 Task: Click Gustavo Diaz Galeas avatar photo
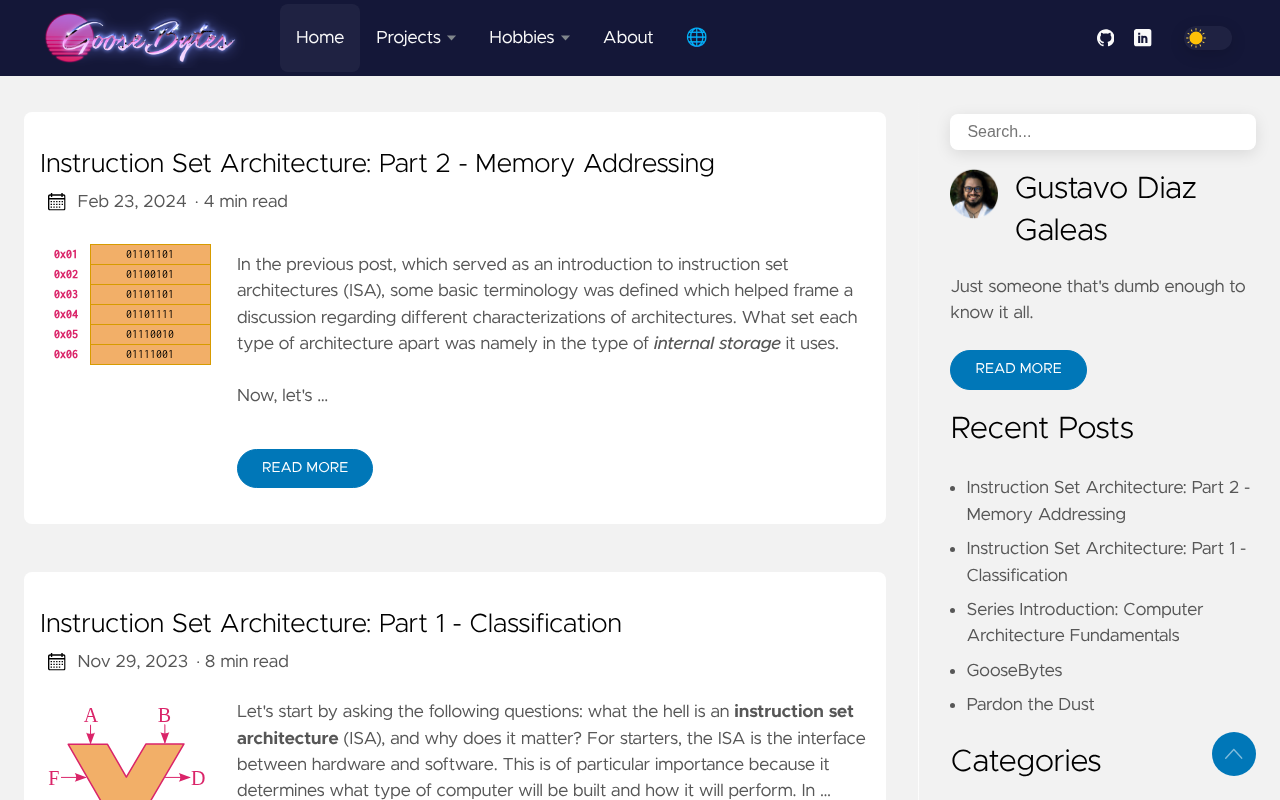(x=974, y=194)
